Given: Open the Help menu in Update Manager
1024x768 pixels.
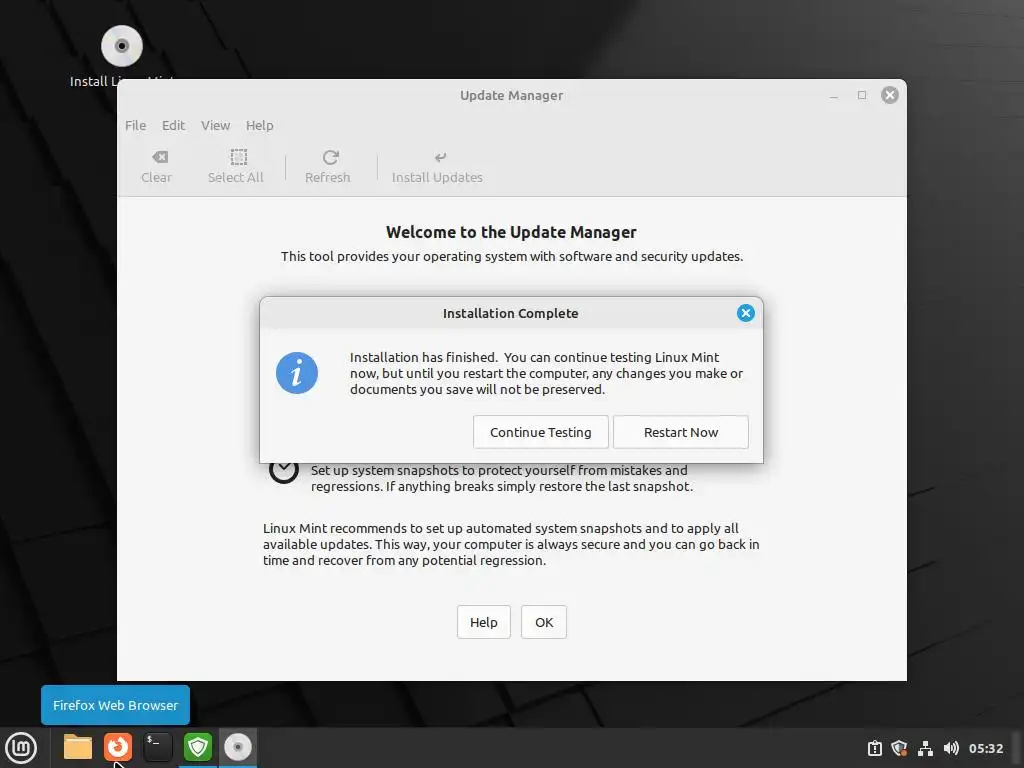Looking at the screenshot, I should [259, 125].
